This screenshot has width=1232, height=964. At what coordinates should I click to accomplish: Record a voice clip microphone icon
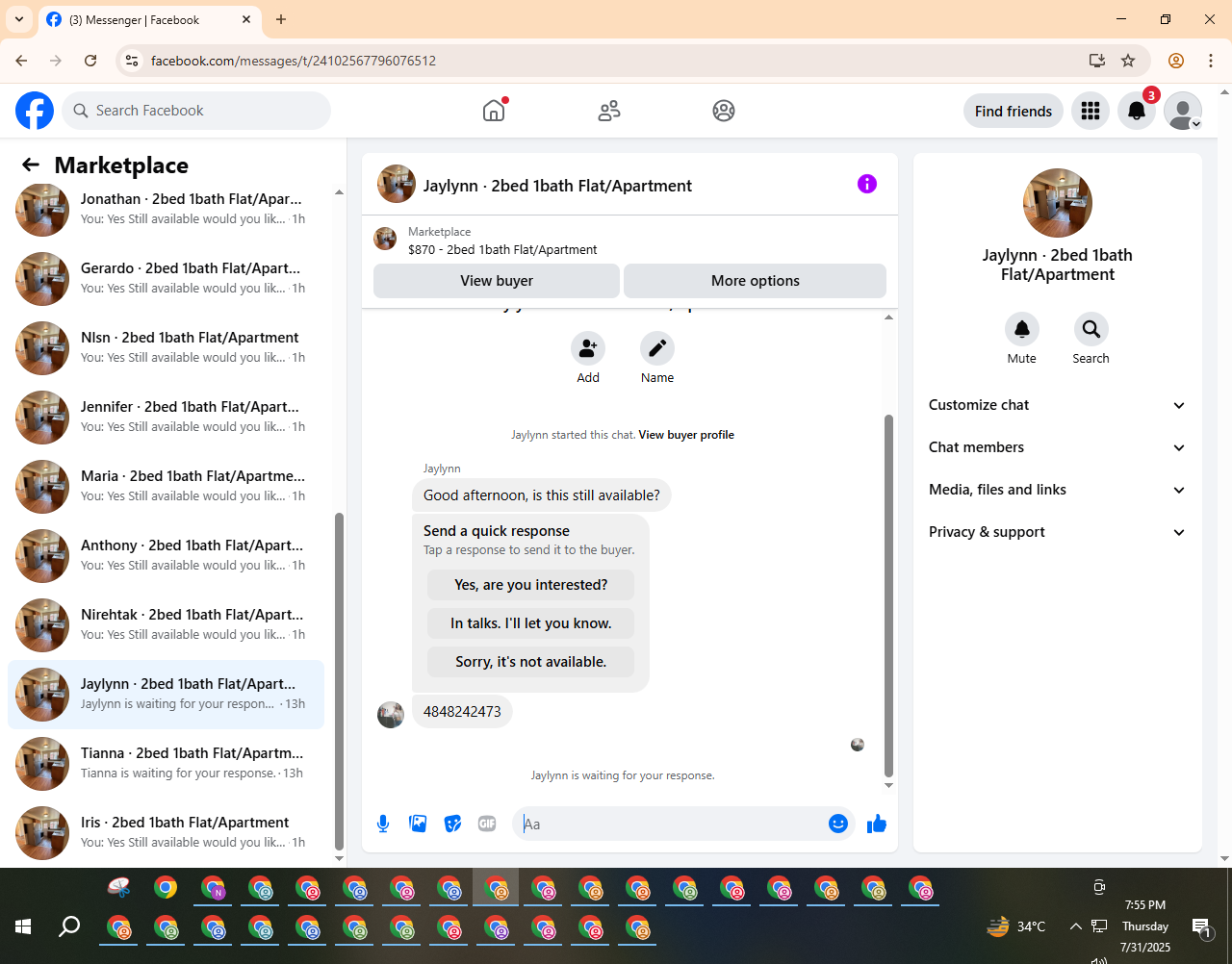(383, 824)
